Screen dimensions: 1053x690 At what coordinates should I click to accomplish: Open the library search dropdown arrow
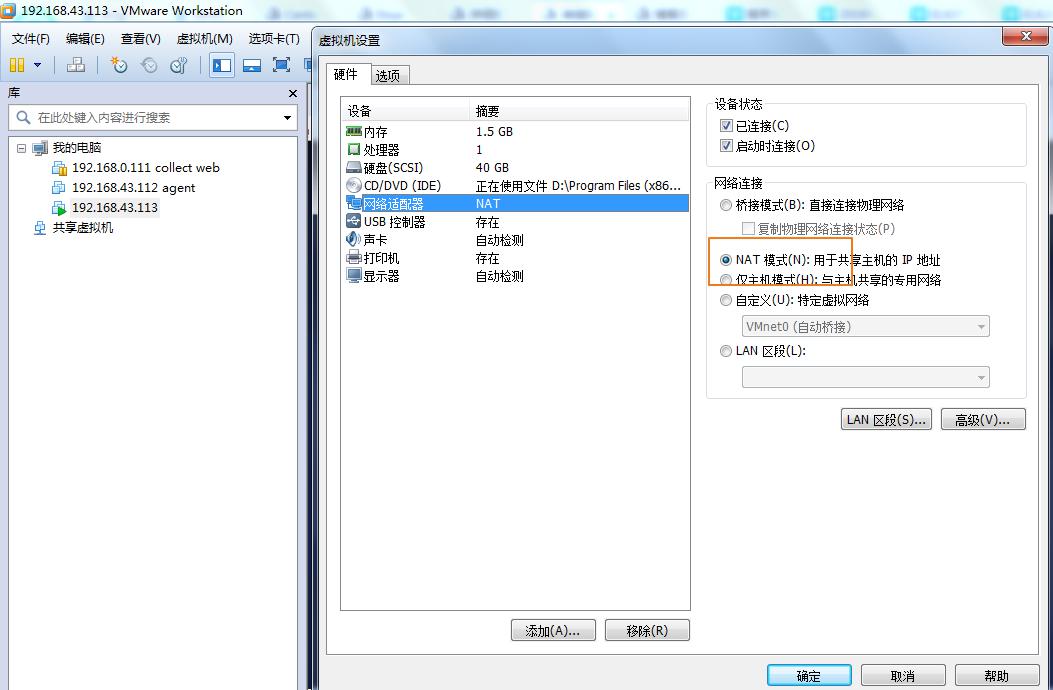tap(287, 118)
